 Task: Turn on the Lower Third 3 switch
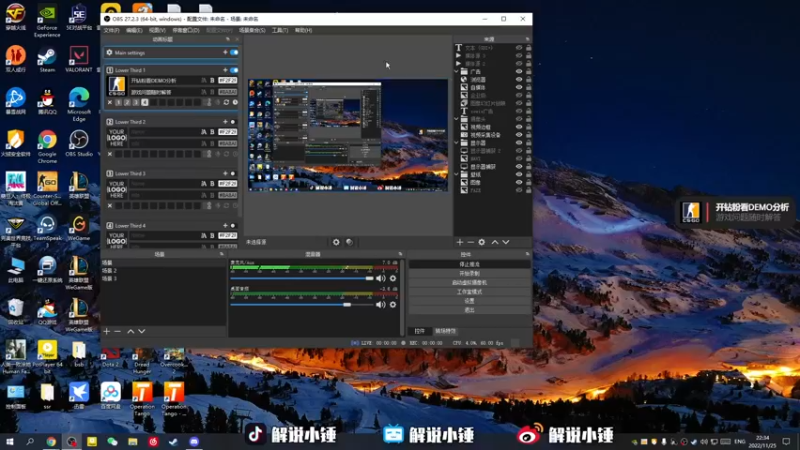tap(233, 173)
